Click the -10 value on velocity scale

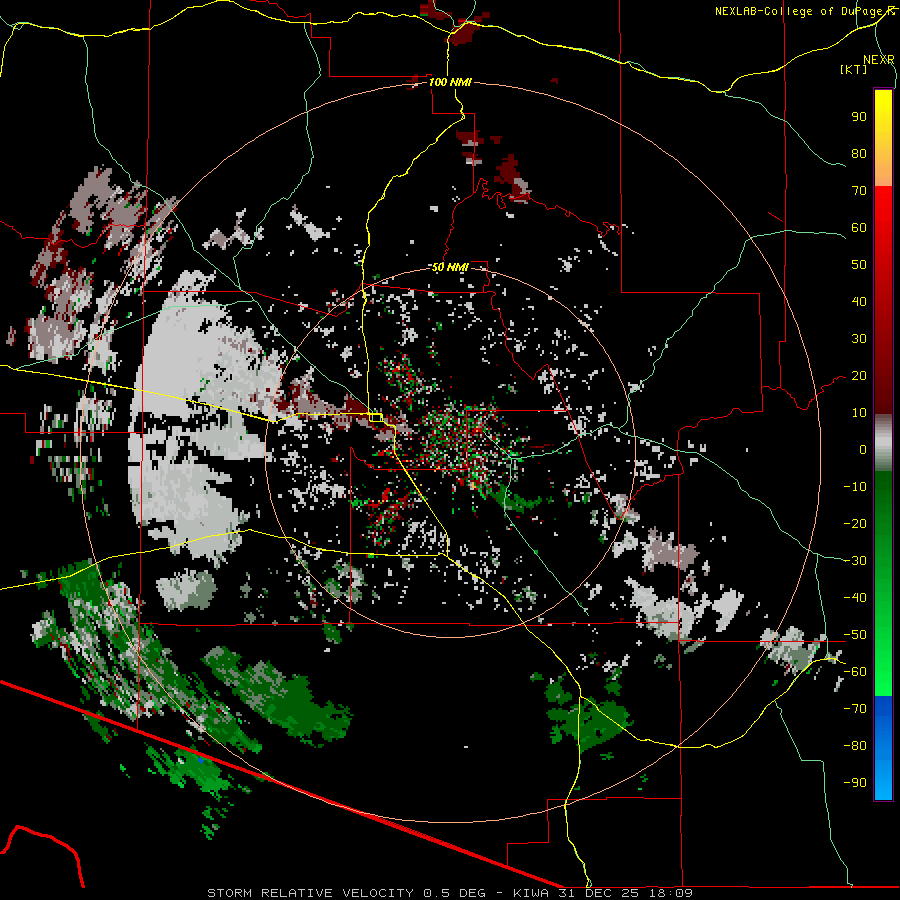855,487
